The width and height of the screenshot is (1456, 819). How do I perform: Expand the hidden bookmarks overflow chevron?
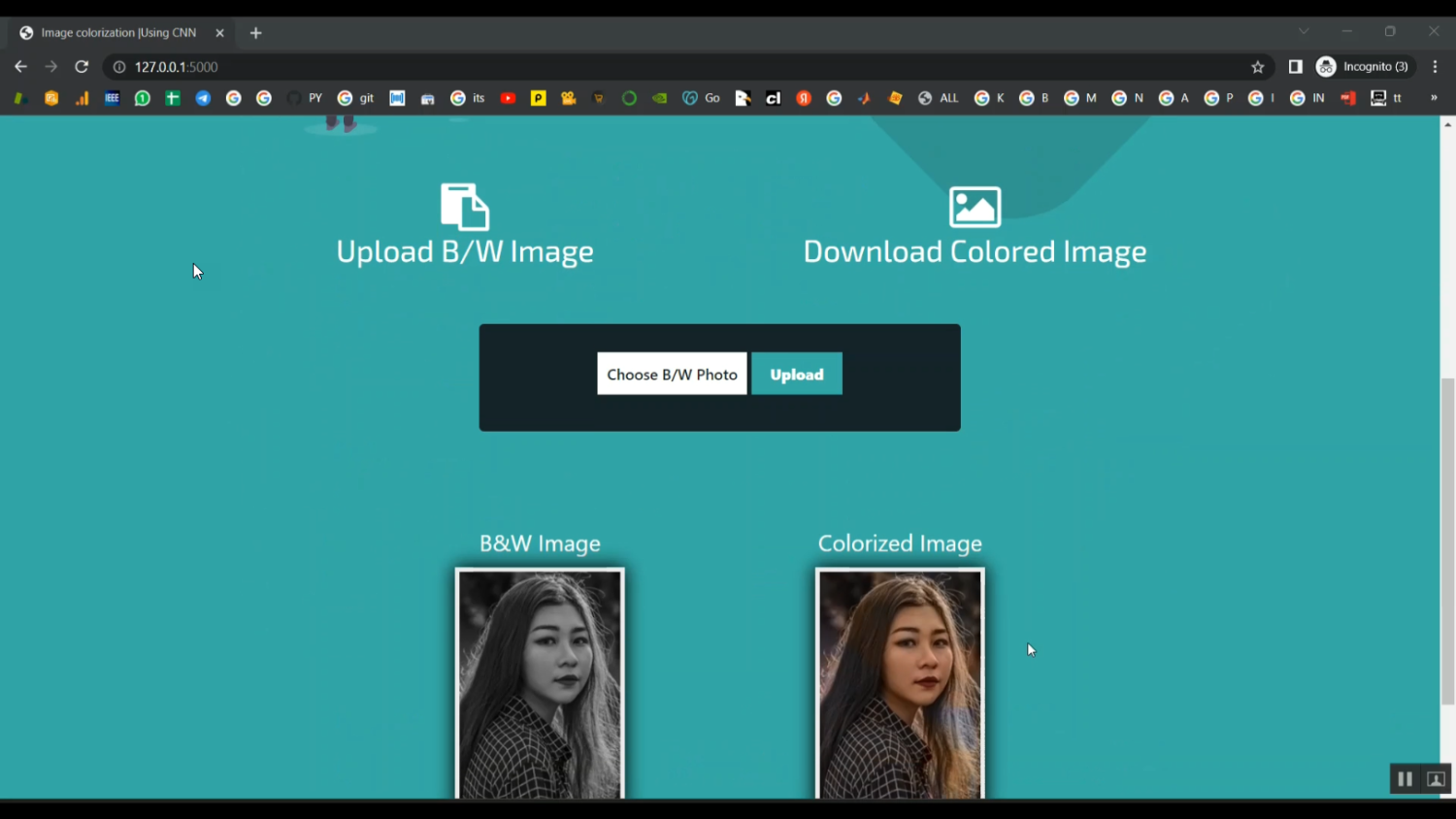point(1434,98)
